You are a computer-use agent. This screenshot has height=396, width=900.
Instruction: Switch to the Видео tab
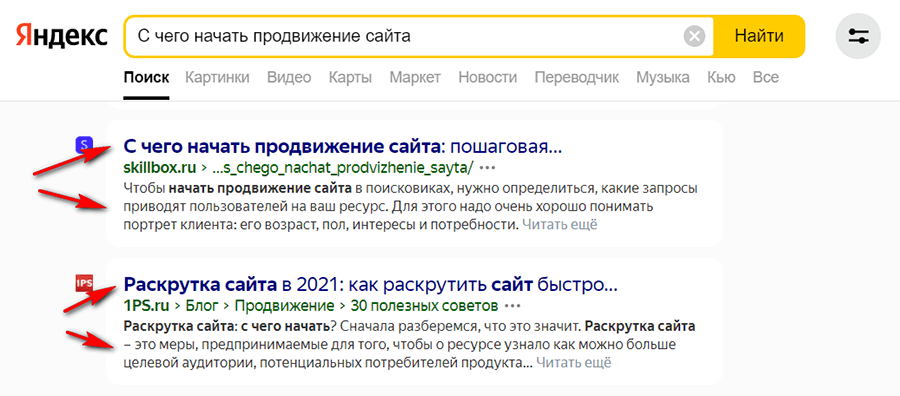pos(289,77)
